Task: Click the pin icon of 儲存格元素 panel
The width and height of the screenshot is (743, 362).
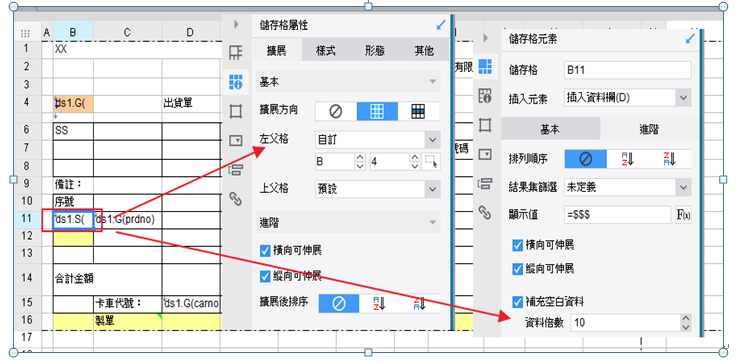Action: tap(690, 38)
